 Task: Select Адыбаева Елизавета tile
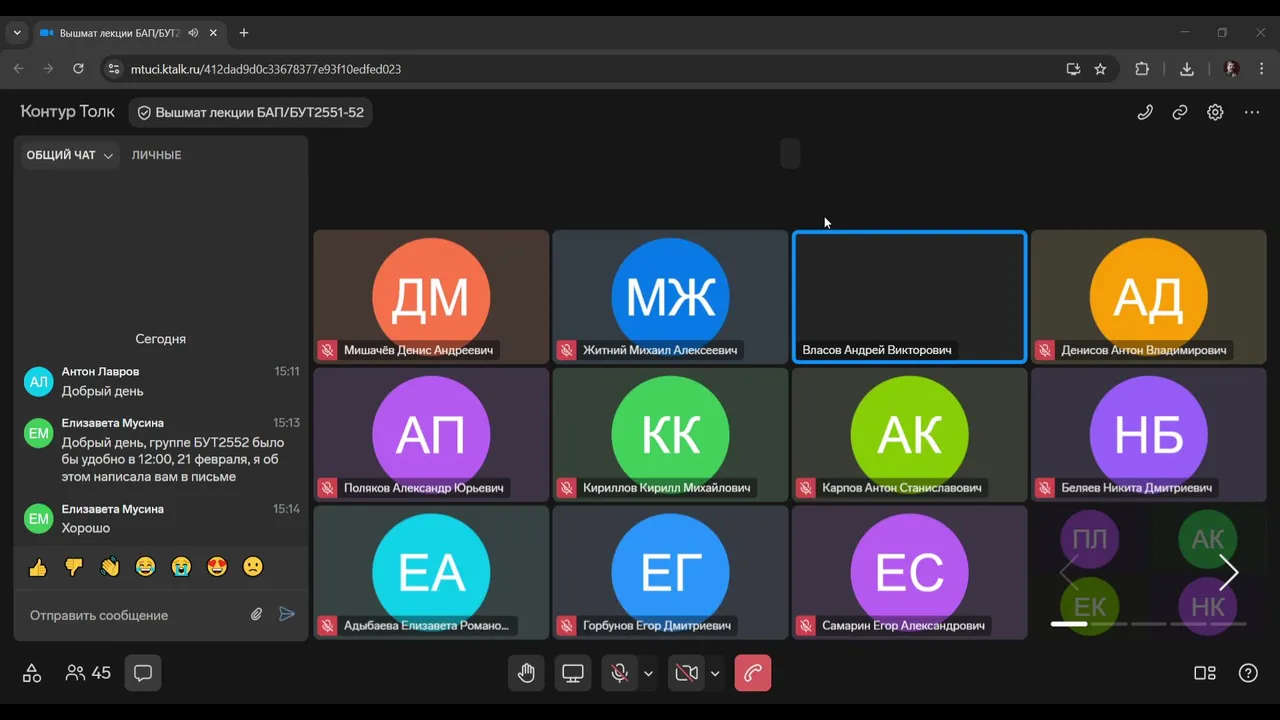pyautogui.click(x=431, y=572)
